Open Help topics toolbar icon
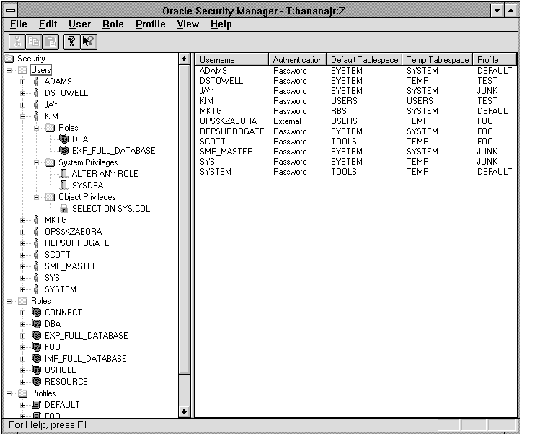The height and width of the screenshot is (437, 536). pyautogui.click(x=71, y=42)
